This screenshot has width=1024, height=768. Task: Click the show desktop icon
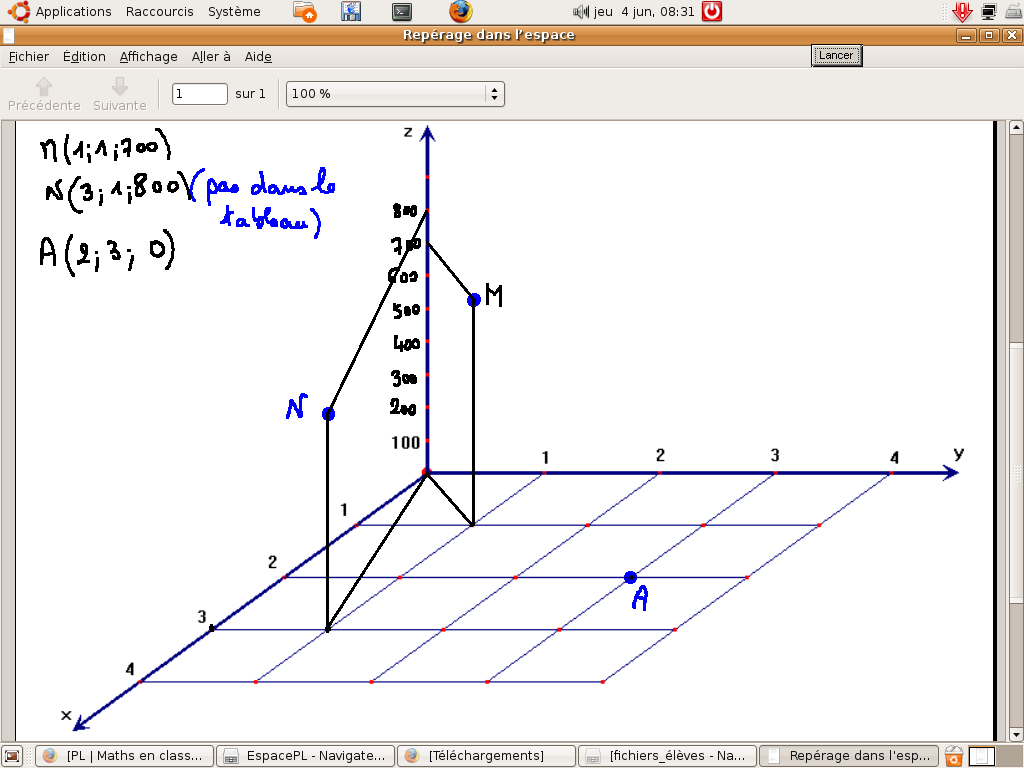(x=13, y=756)
